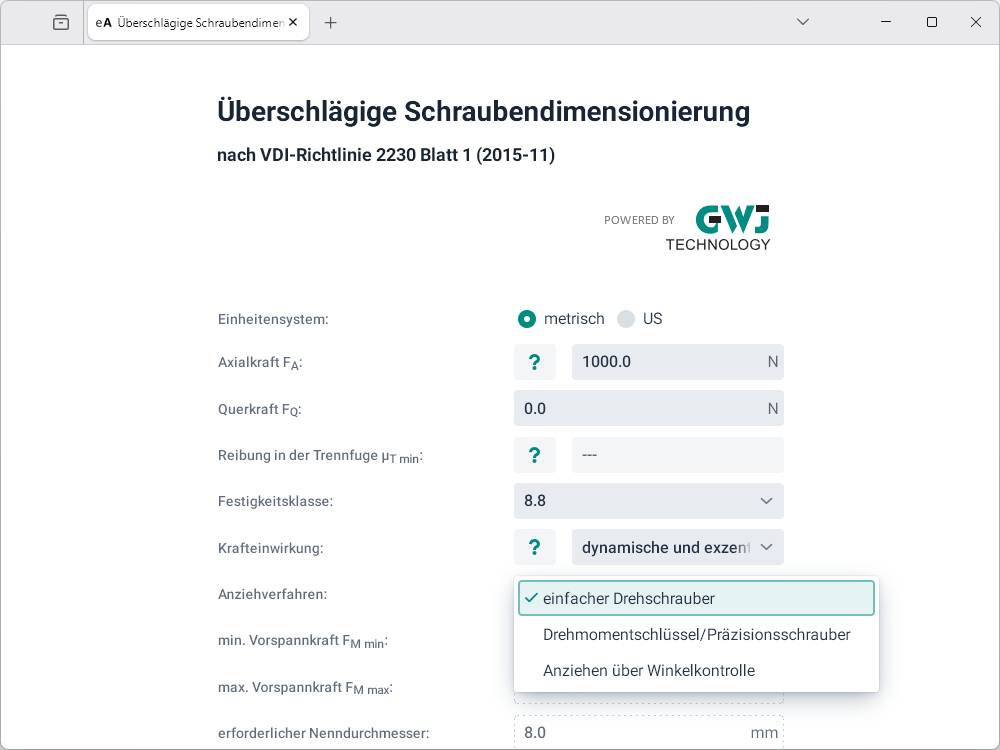This screenshot has width=1000, height=750.
Task: Select metrisch unit system
Action: 527,319
